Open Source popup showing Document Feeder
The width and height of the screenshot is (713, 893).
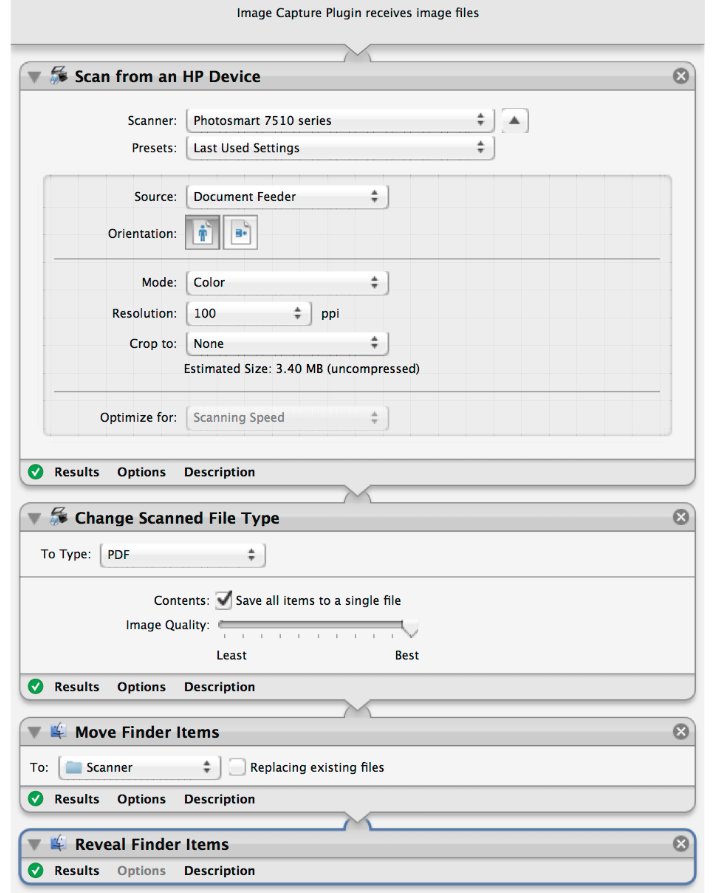pos(287,196)
